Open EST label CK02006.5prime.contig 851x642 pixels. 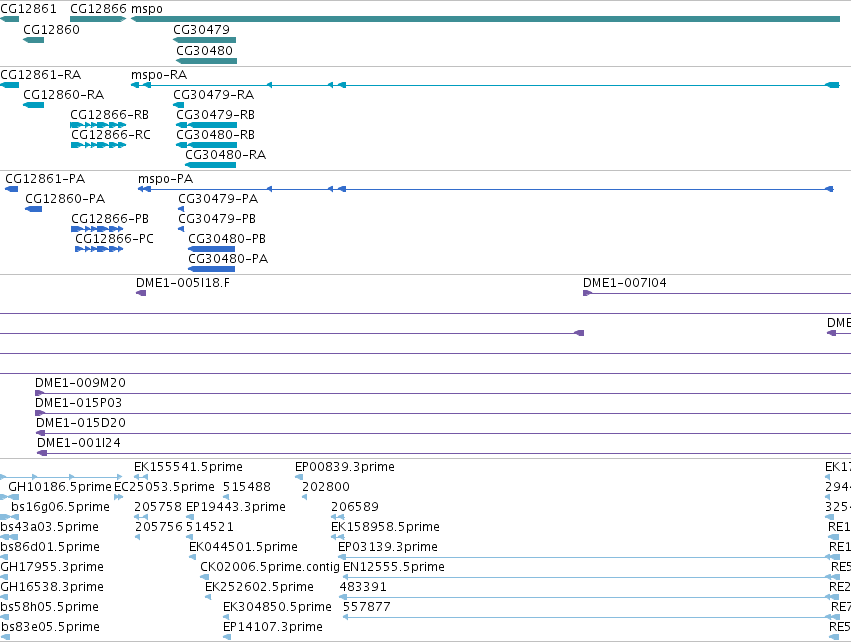tap(270, 567)
